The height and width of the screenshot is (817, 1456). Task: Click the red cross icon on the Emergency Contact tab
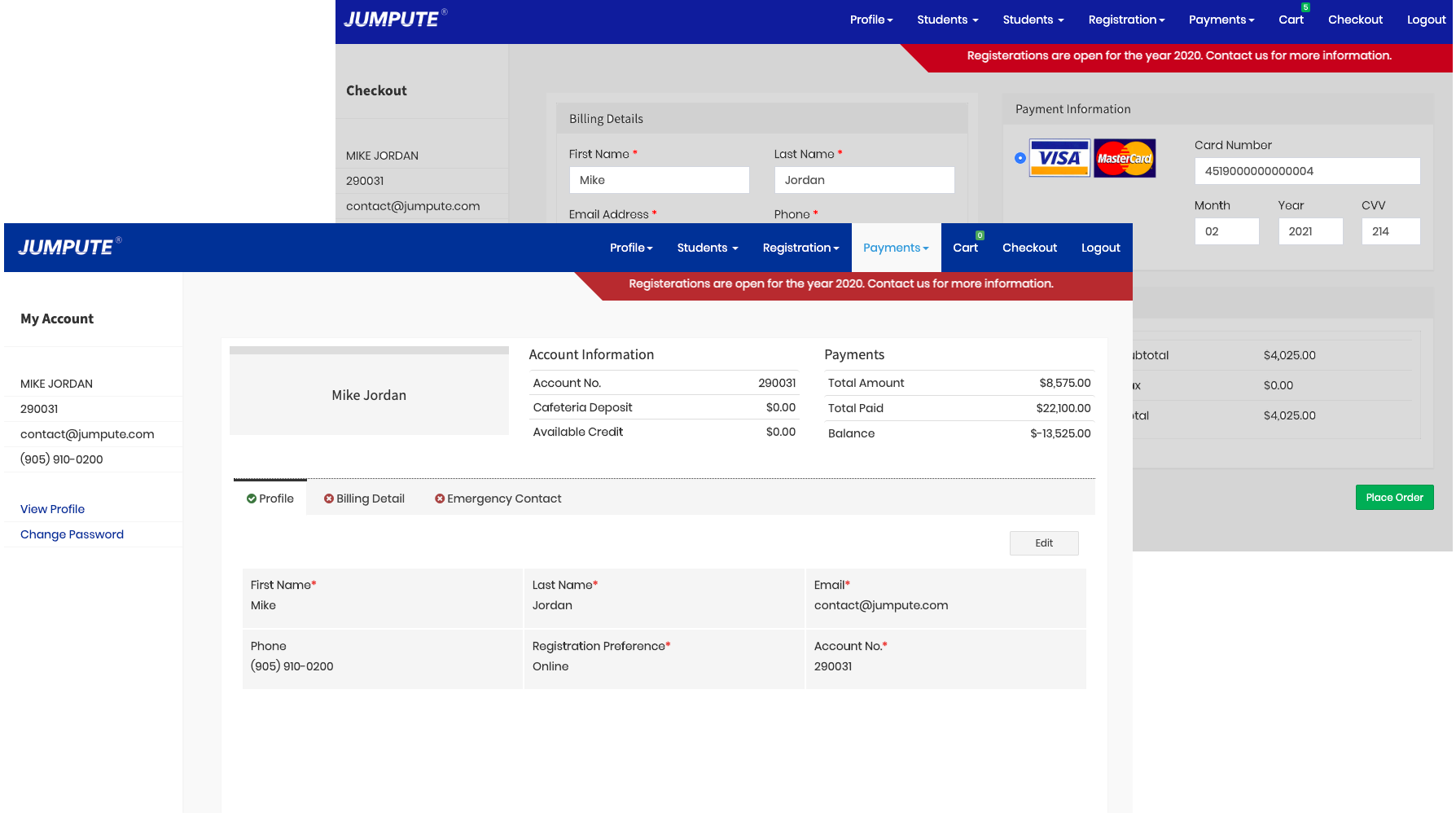coord(440,499)
